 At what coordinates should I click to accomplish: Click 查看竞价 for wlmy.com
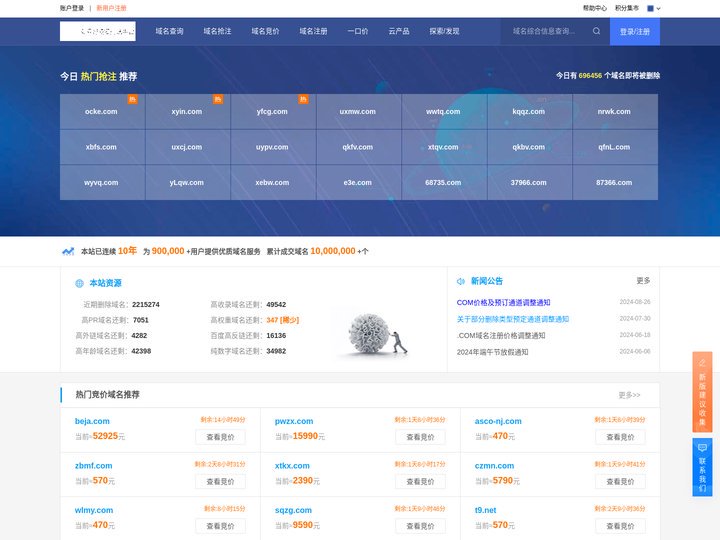click(220, 526)
